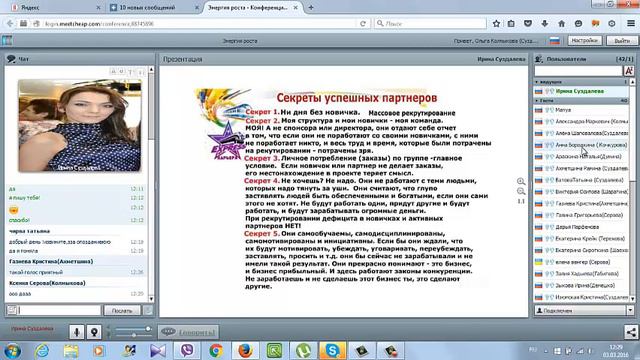The height and width of the screenshot is (360, 640).
Task: Collapse the presenters group in user list
Action: (537, 82)
